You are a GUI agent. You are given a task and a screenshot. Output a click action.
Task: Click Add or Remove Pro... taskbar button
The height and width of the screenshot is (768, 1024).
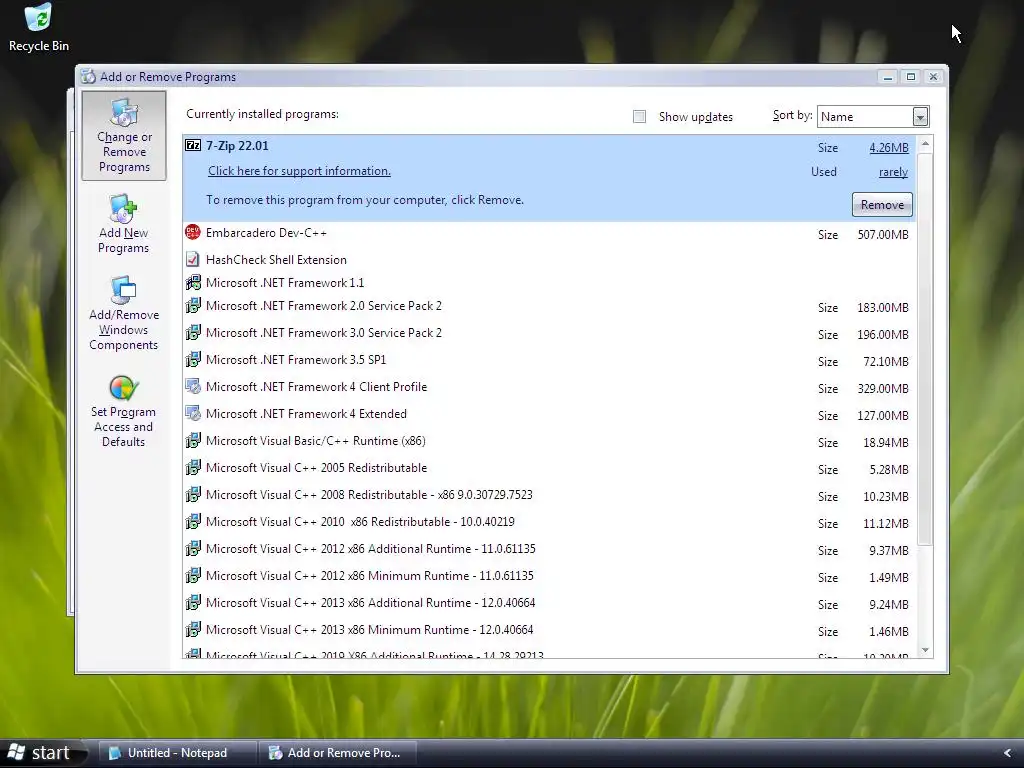[x=338, y=753]
